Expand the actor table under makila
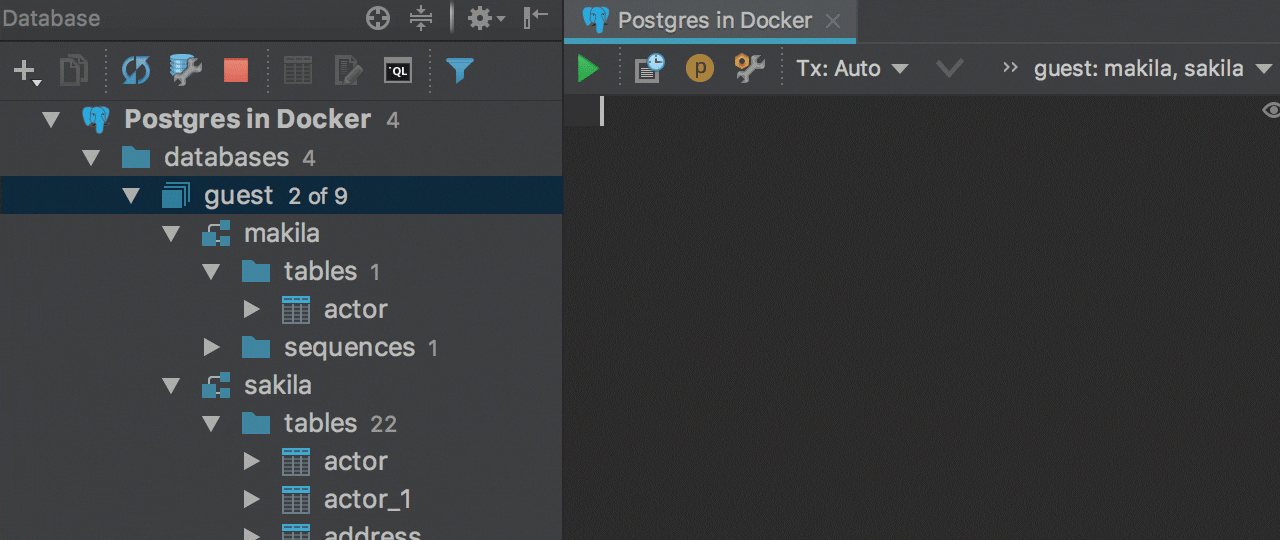Viewport: 1280px width, 540px height. pos(251,310)
